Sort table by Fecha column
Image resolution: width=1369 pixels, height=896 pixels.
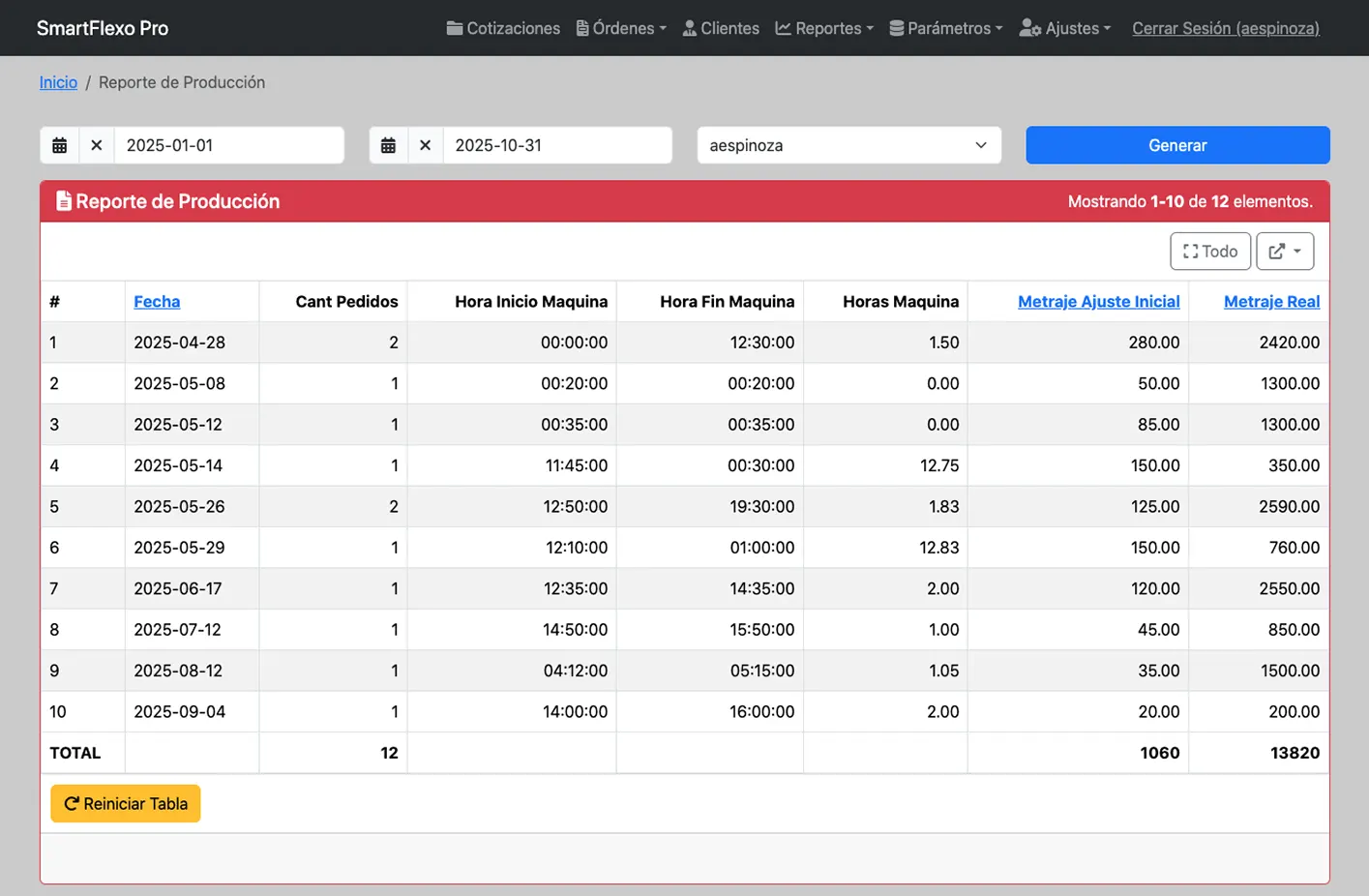157,301
